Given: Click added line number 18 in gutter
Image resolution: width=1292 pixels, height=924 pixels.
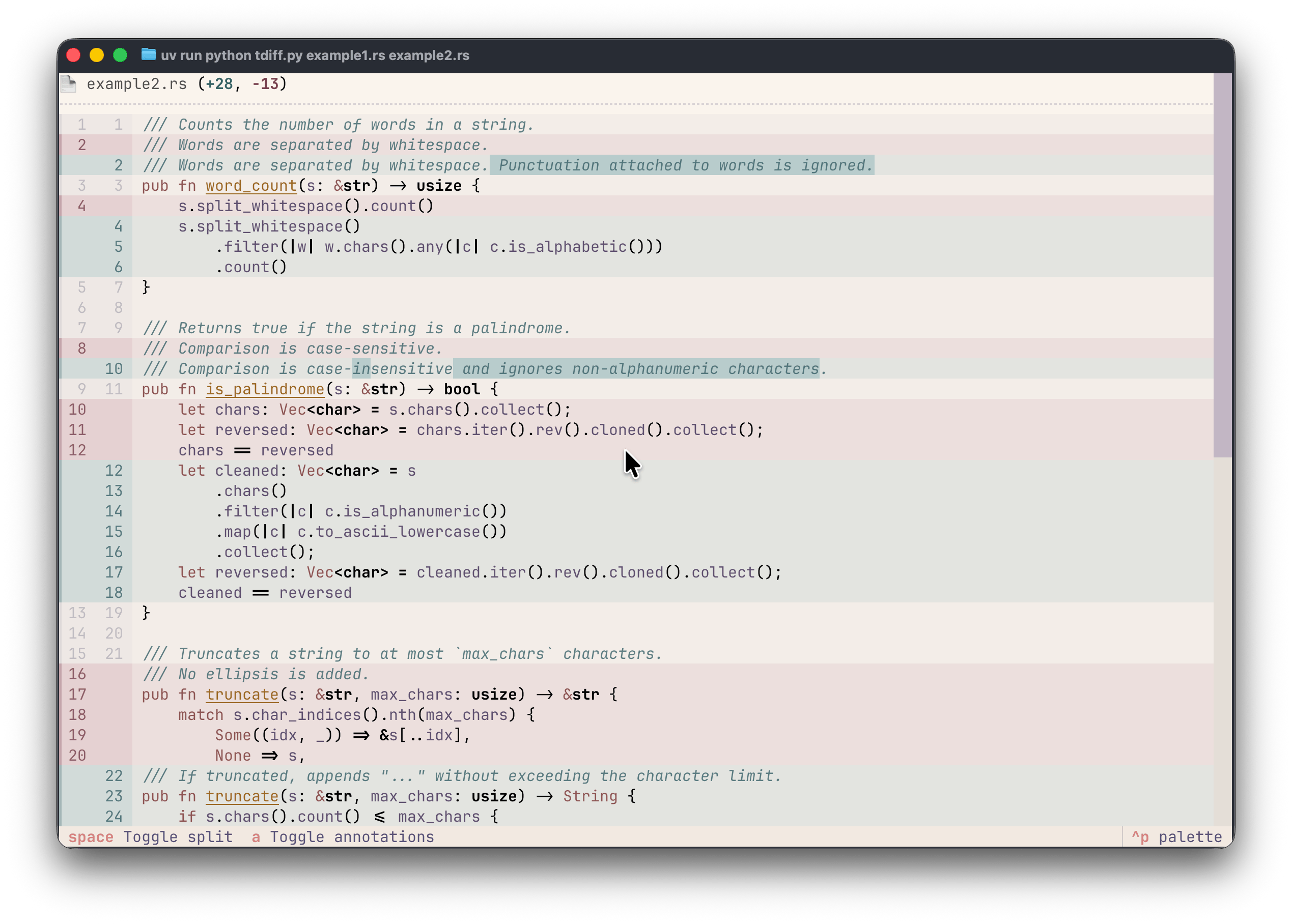Looking at the screenshot, I should 114,593.
